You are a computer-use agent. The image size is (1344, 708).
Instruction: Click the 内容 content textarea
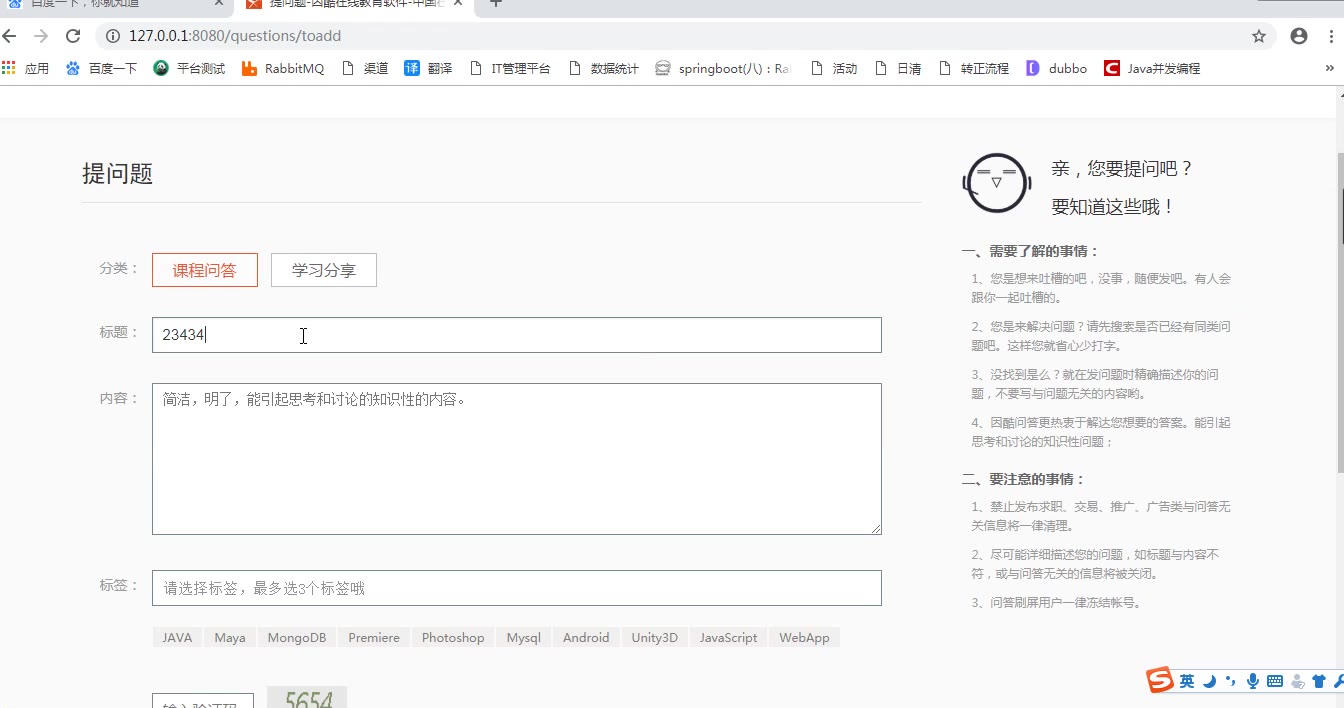pyautogui.click(x=517, y=459)
